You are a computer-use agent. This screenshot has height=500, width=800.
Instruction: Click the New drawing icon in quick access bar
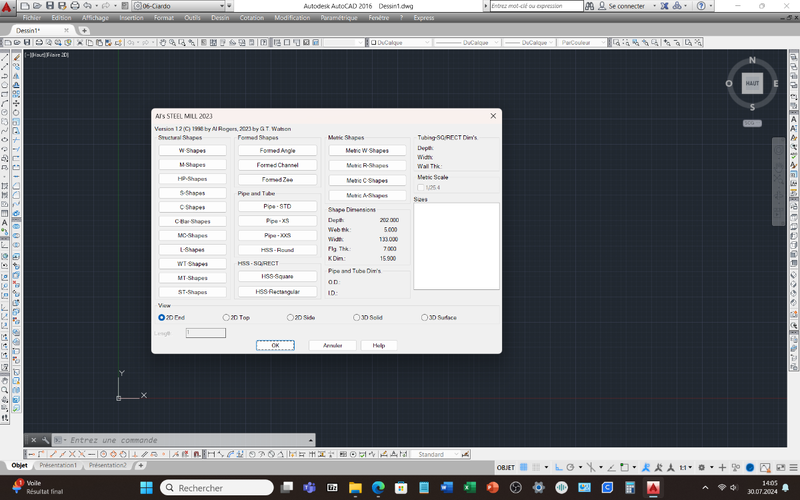click(24, 6)
